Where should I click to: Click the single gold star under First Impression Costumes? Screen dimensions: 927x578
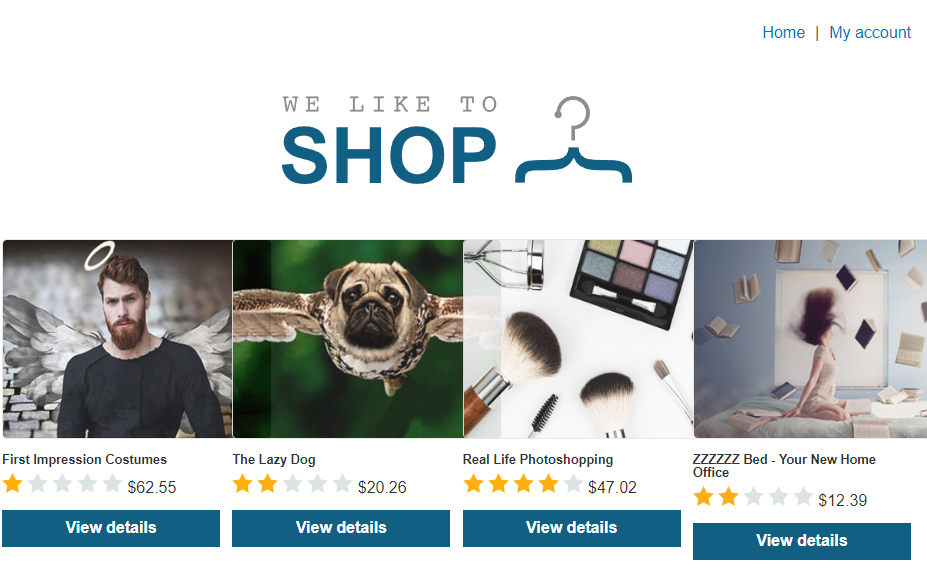pos(12,483)
